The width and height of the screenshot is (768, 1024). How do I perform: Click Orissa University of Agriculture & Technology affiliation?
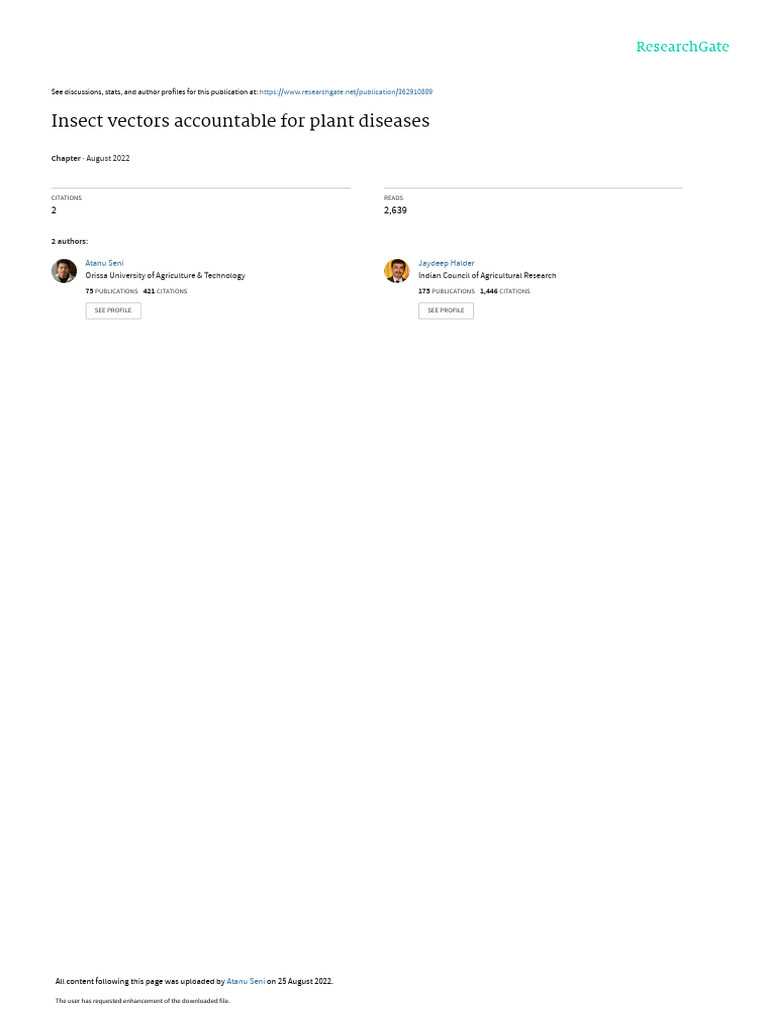(x=165, y=276)
